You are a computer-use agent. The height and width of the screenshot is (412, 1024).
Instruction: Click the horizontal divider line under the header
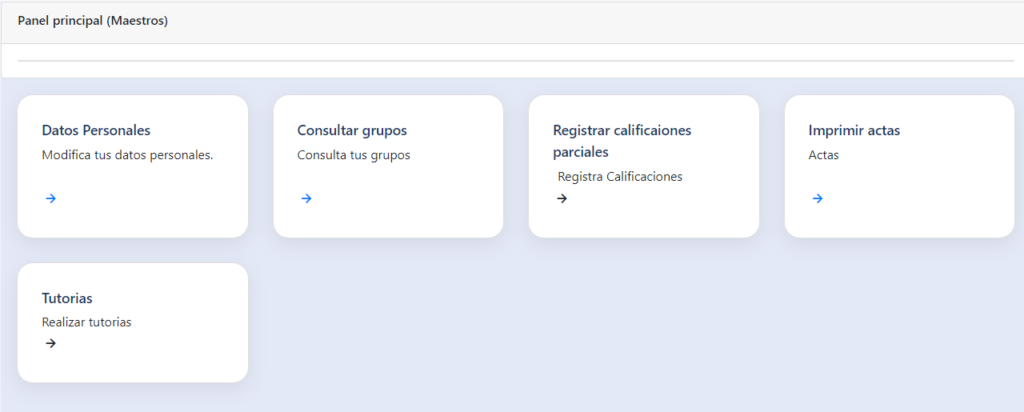point(515,61)
